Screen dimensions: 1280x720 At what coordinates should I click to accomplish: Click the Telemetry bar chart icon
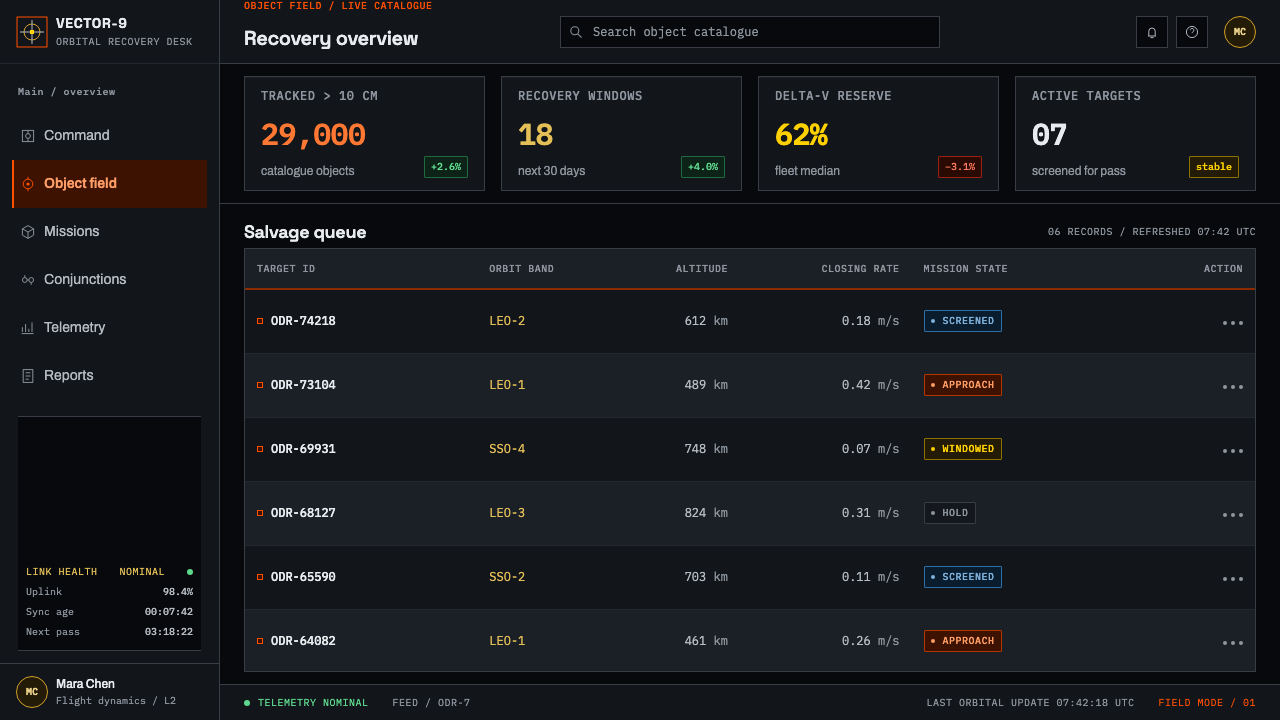tap(28, 328)
